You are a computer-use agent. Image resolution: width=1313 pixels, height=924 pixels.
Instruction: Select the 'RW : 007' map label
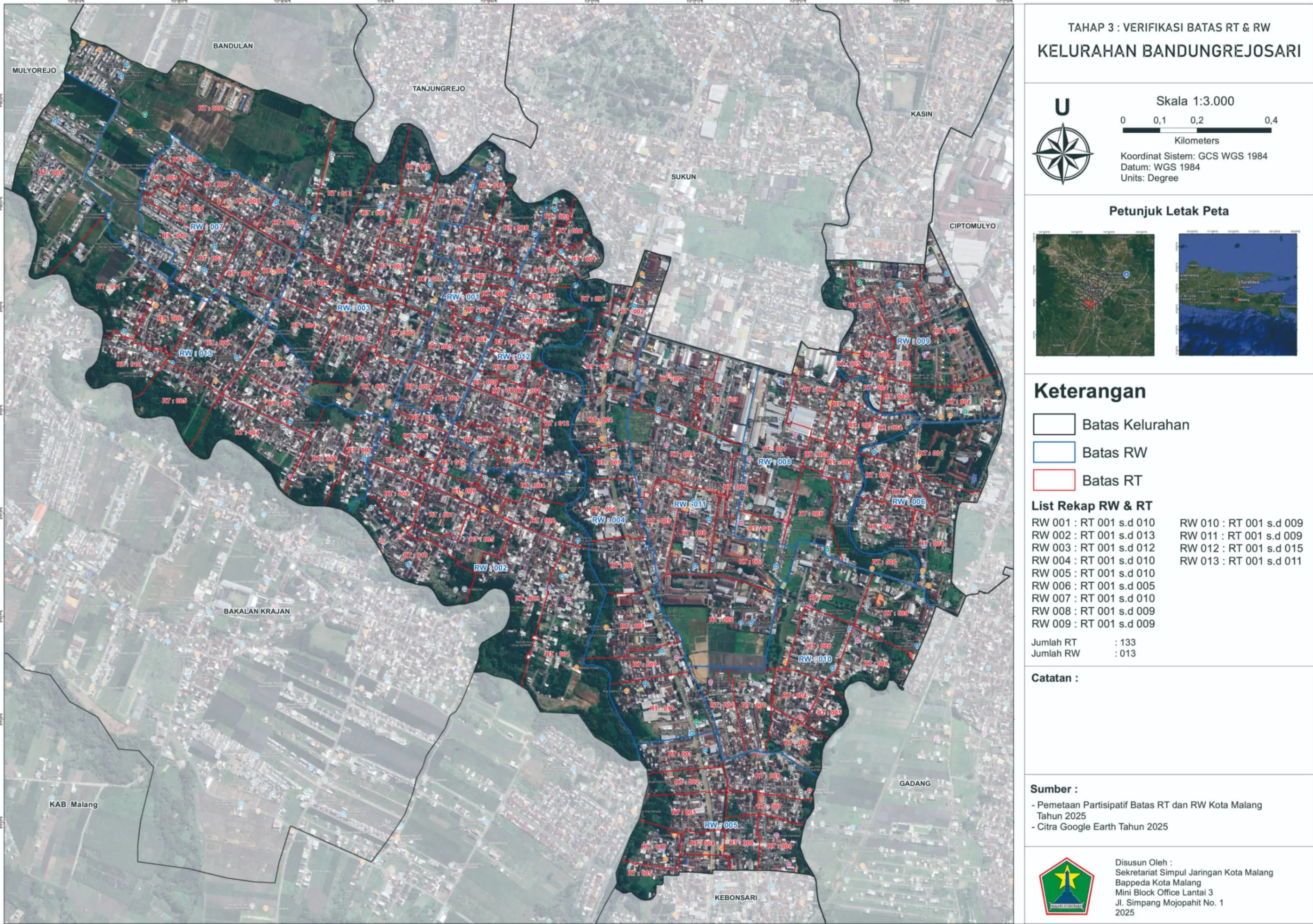tap(206, 227)
